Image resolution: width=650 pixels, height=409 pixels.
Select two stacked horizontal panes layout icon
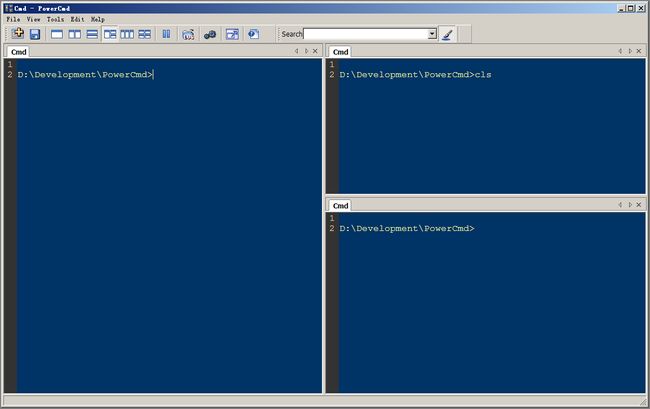click(92, 34)
